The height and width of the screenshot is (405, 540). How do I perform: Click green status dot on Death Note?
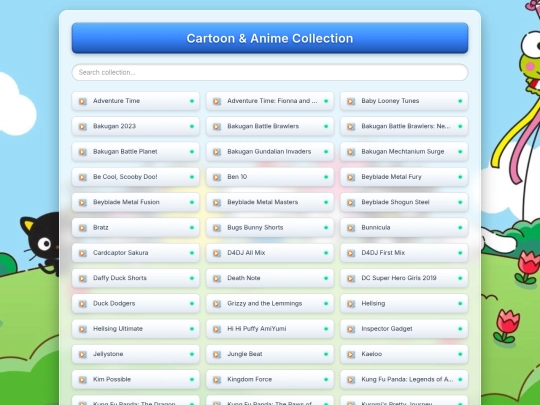326,278
